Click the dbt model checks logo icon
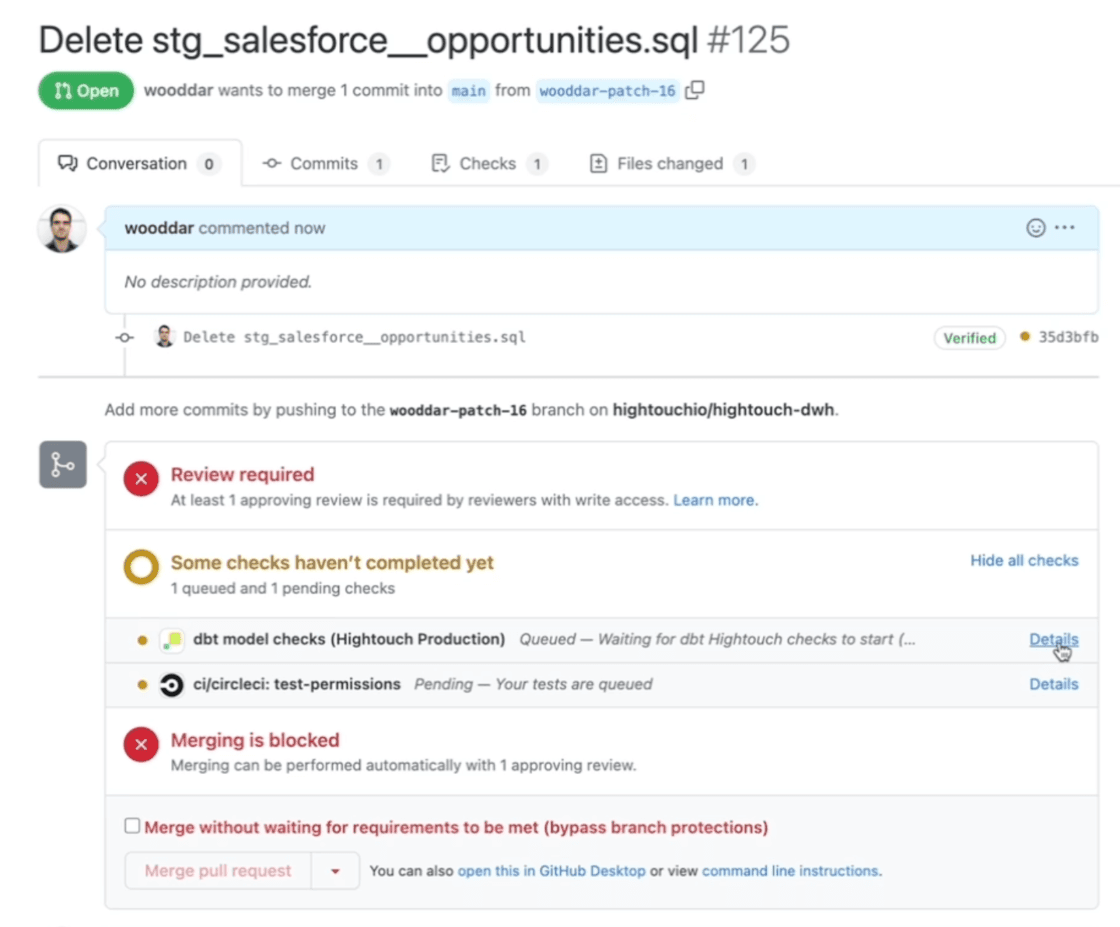The image size is (1120, 927). pyautogui.click(x=172, y=640)
